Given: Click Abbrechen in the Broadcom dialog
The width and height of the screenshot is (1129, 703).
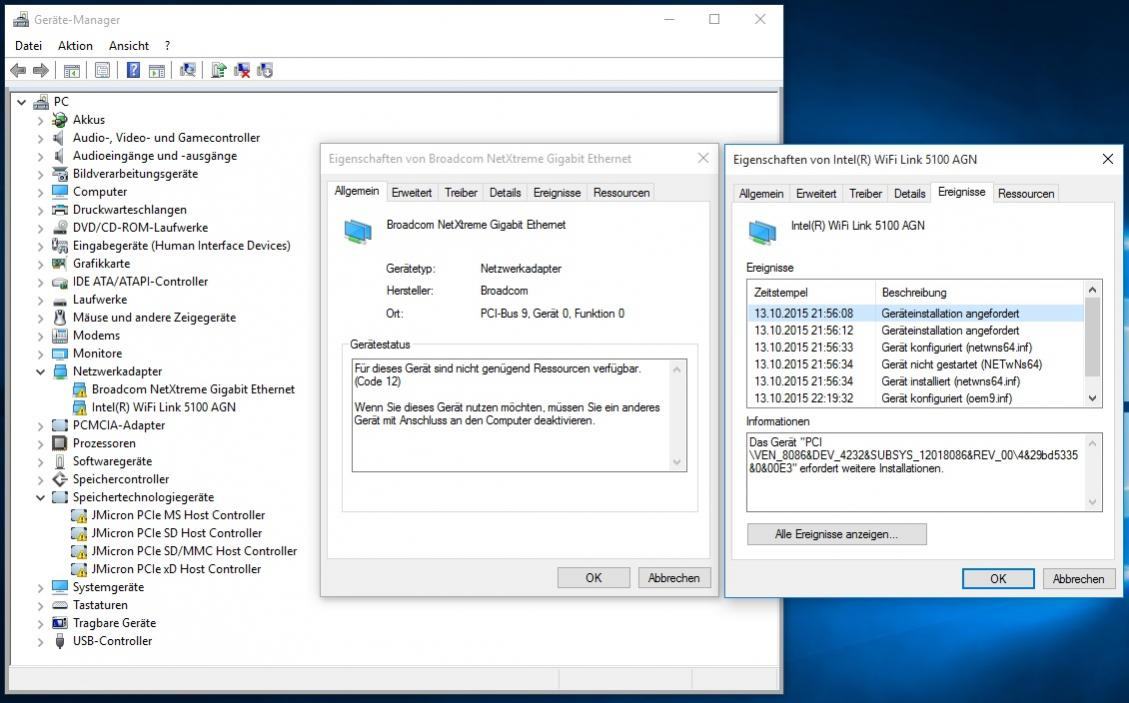Looking at the screenshot, I should pos(673,578).
